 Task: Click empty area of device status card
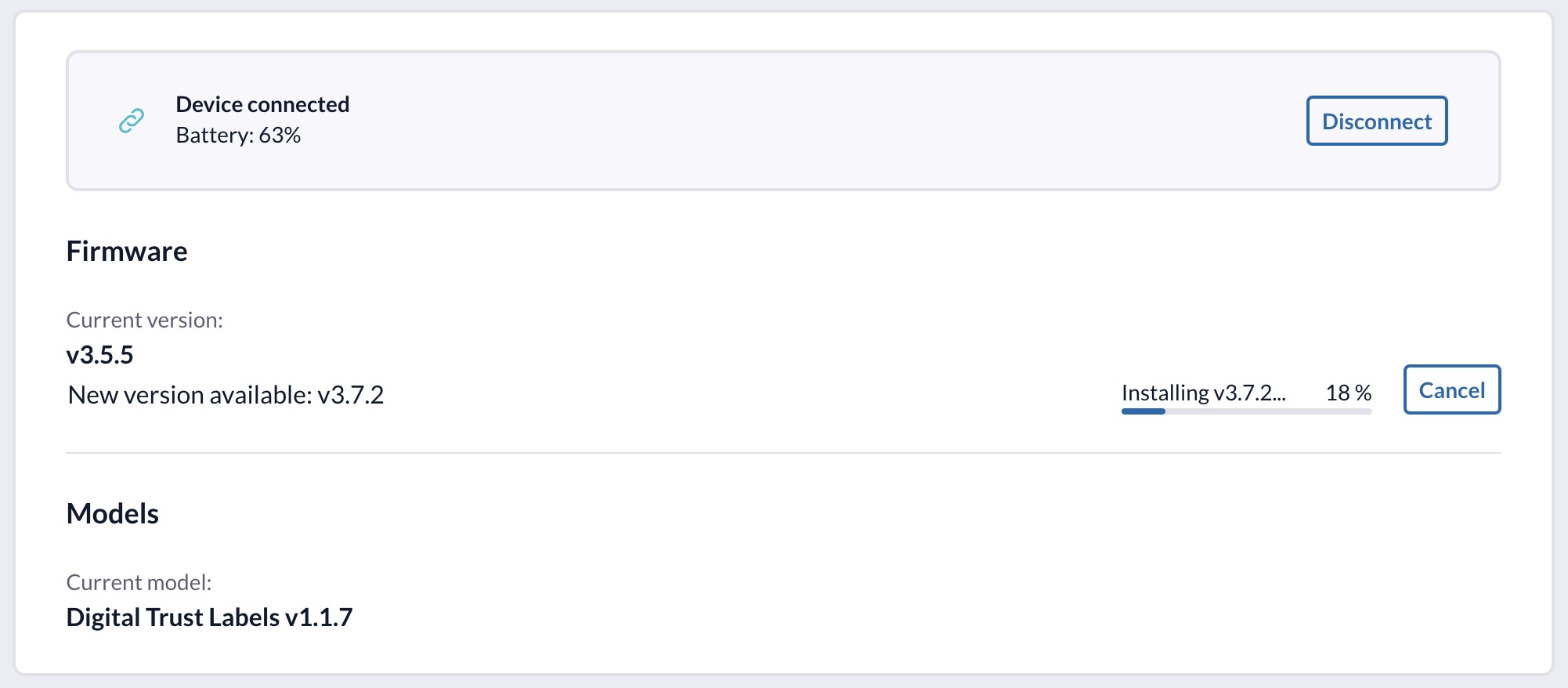(783, 121)
